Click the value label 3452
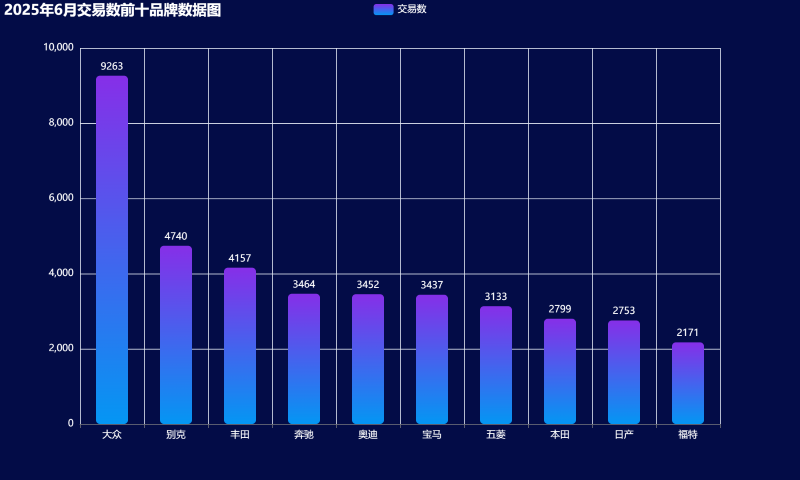 point(368,285)
